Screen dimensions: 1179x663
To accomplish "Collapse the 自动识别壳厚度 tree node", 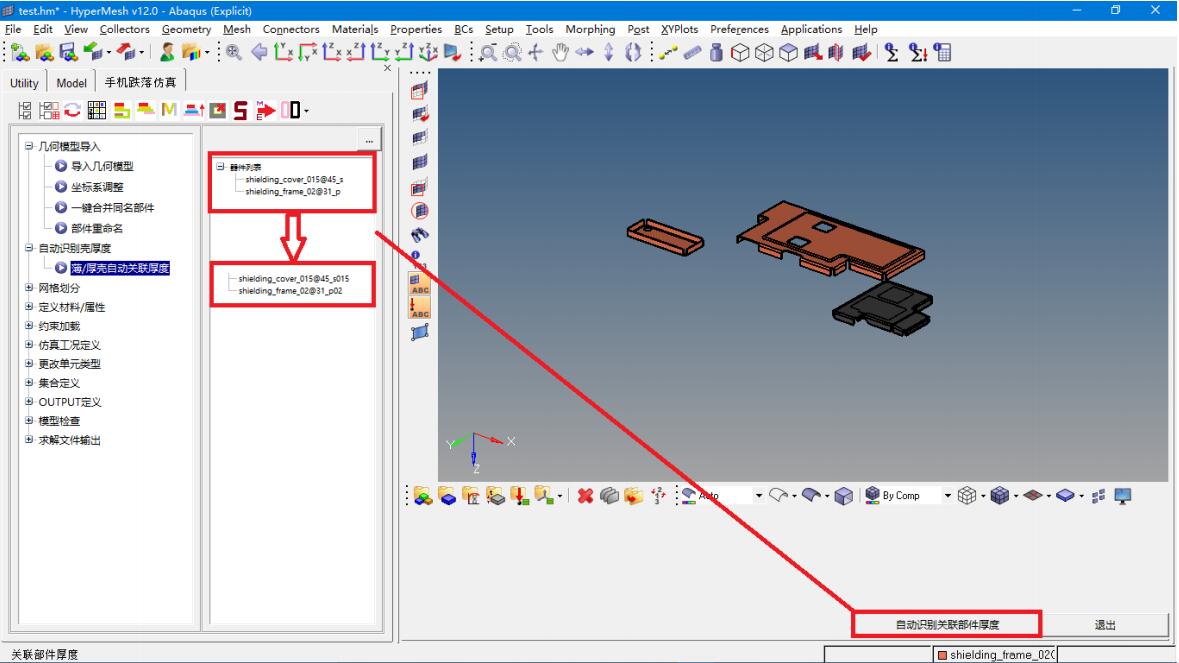I will 29,247.
